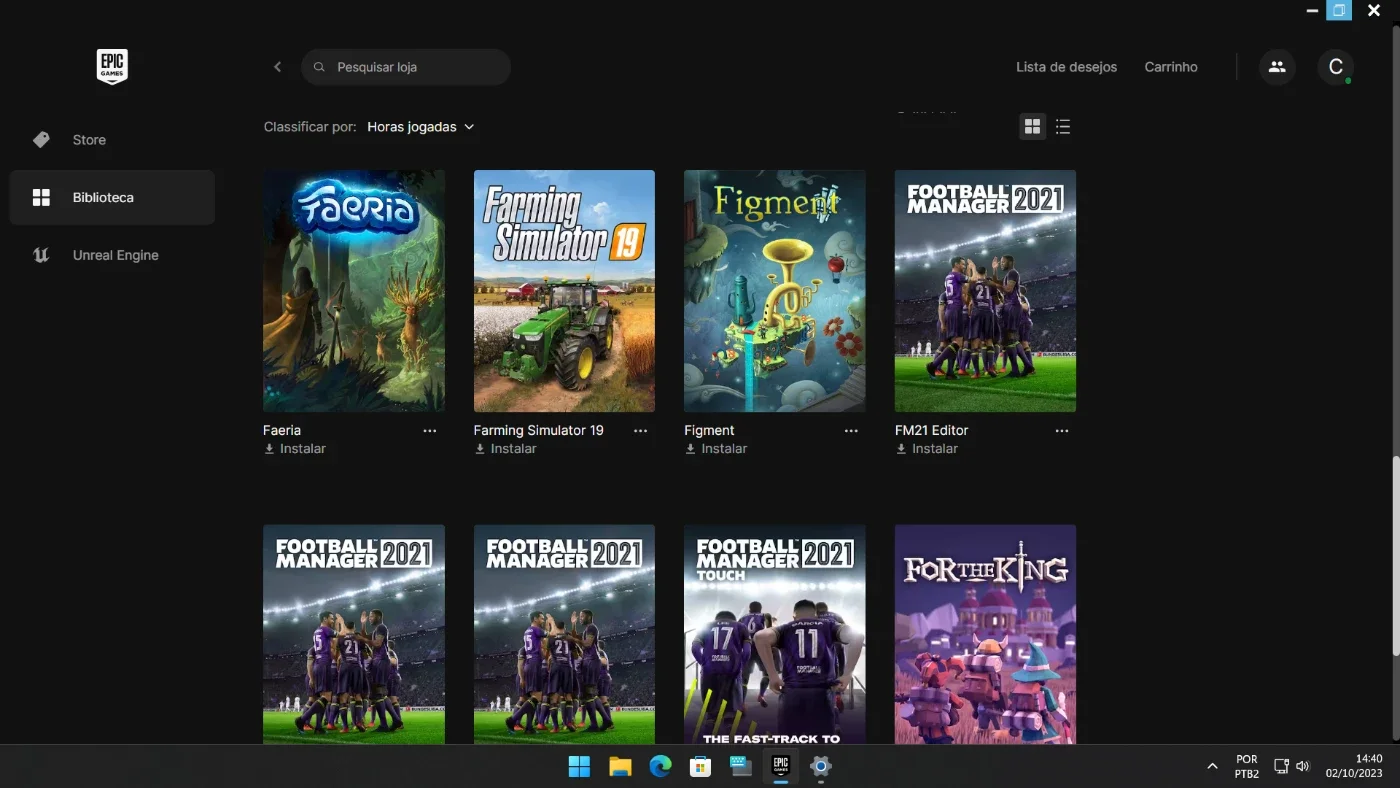Viewport: 1400px width, 788px height.
Task: Select Biblioteca in the sidebar
Action: 112,197
